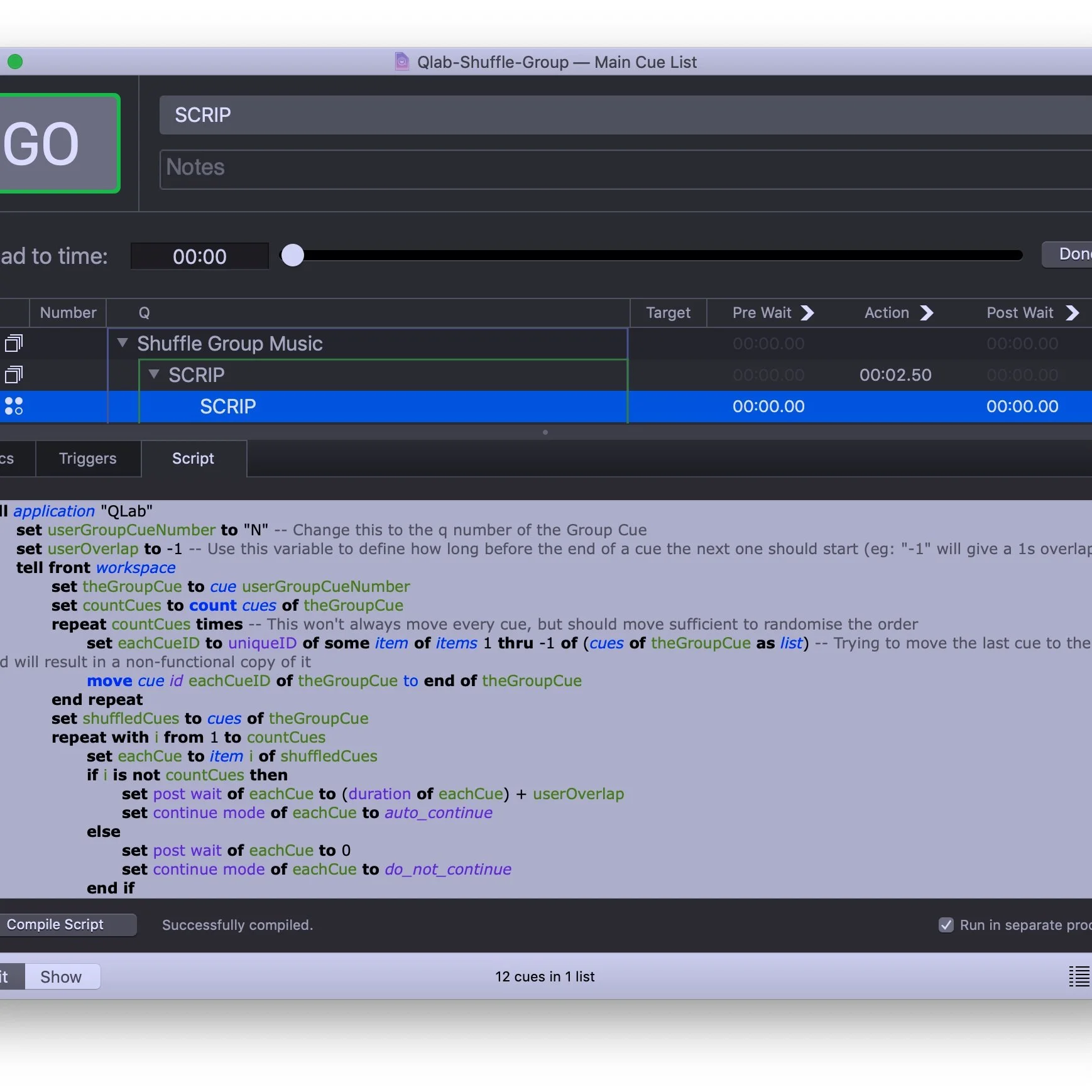The width and height of the screenshot is (1092, 1092).
Task: Click the group icon beside Shuffle Group Music
Action: coord(14,343)
